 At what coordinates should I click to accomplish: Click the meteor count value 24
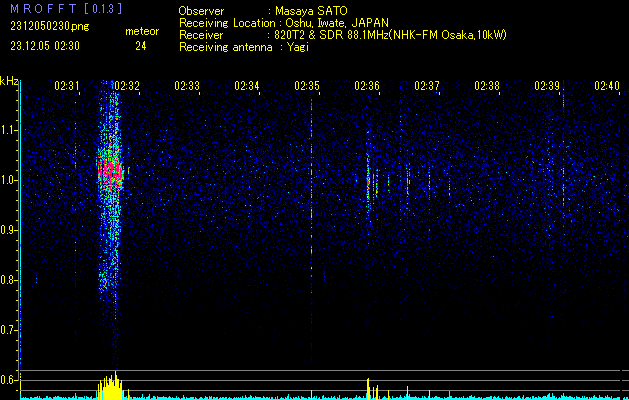(x=141, y=46)
